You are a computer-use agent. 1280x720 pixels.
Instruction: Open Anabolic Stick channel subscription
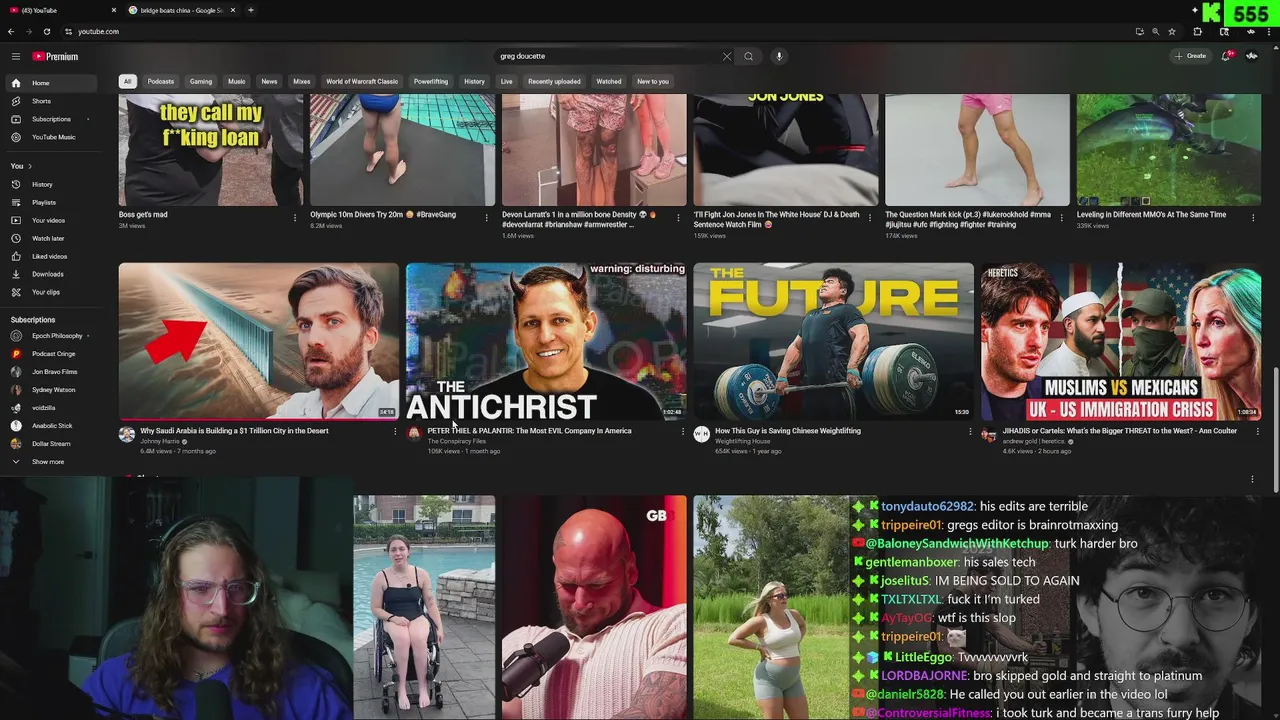pos(50,426)
